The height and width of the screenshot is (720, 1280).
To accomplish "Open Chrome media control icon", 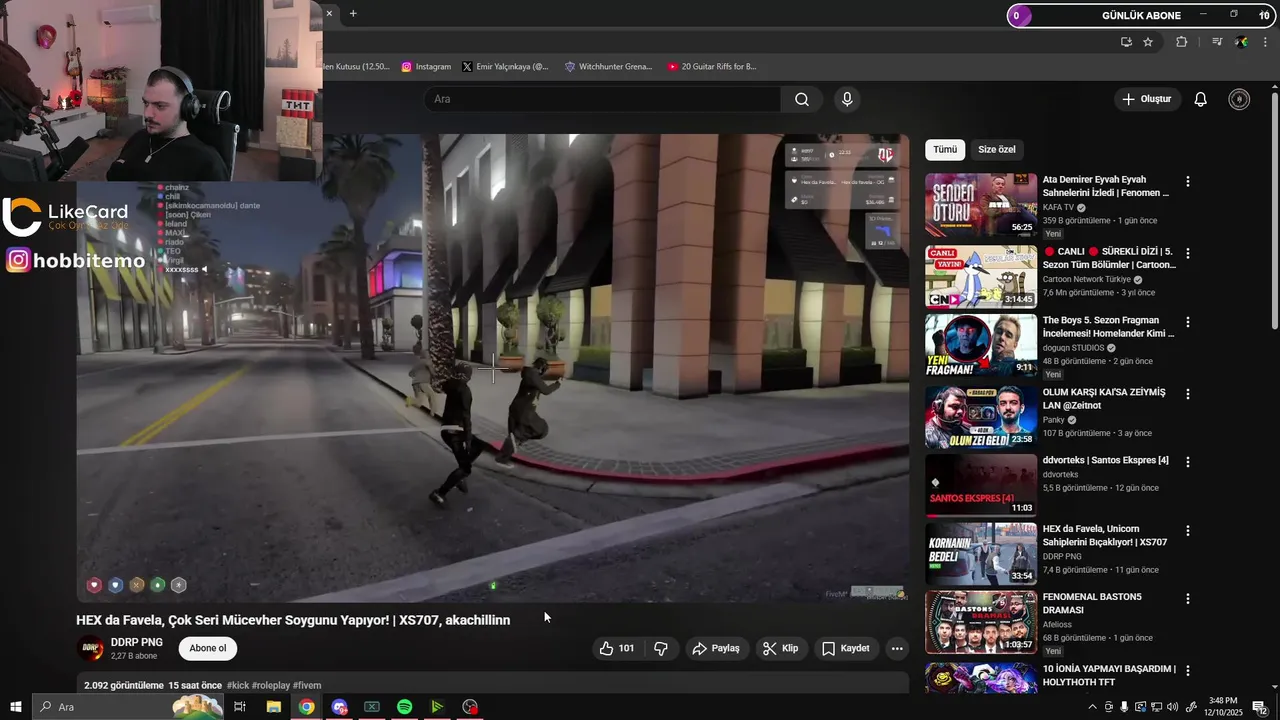I will coord(1217,42).
